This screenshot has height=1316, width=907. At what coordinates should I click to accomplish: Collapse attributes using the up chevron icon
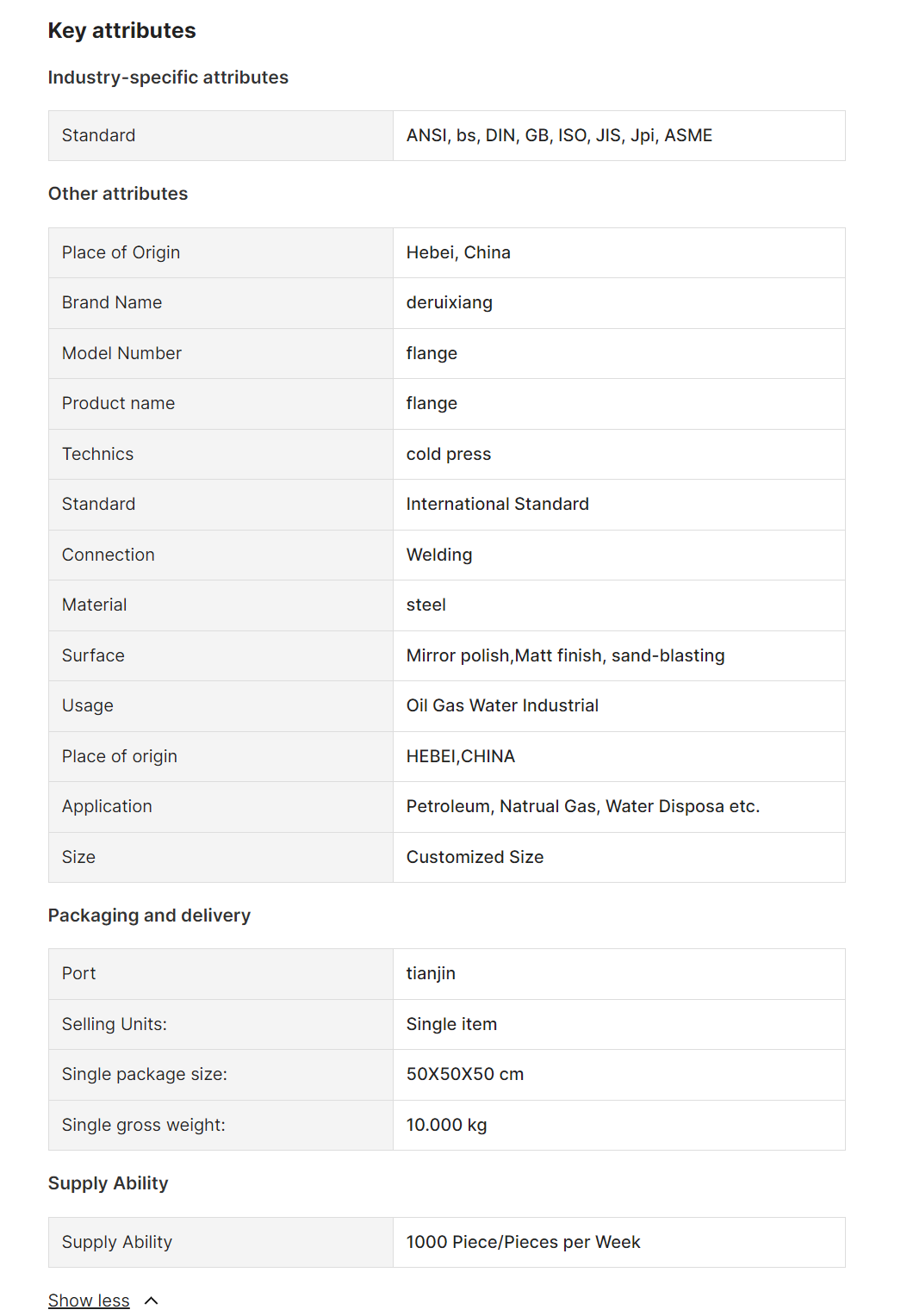pos(152,1300)
